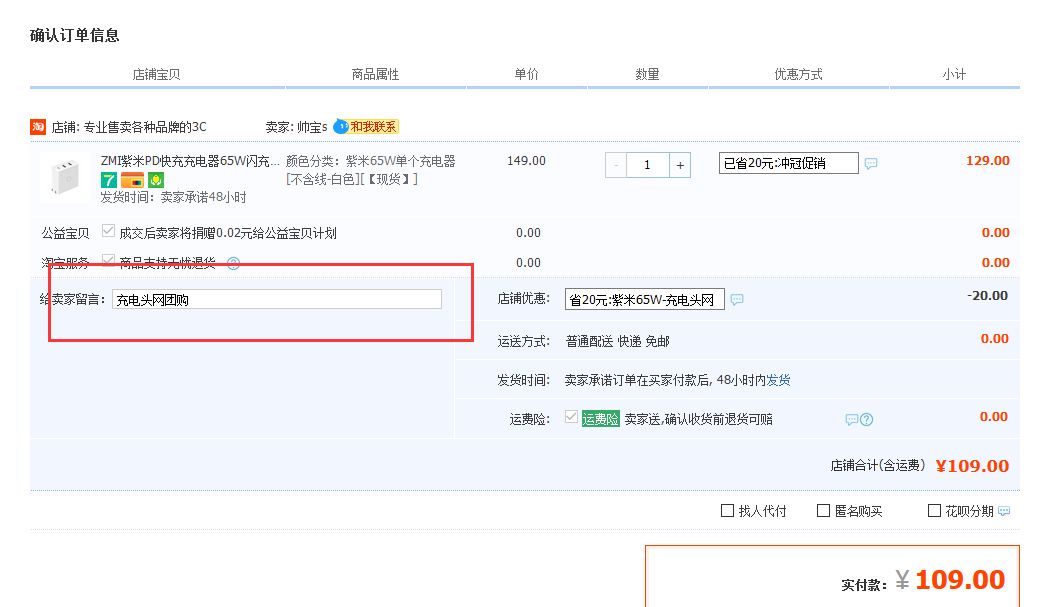Click the 数量 column header
Image resolution: width=1055 pixels, height=607 pixels.
click(647, 74)
